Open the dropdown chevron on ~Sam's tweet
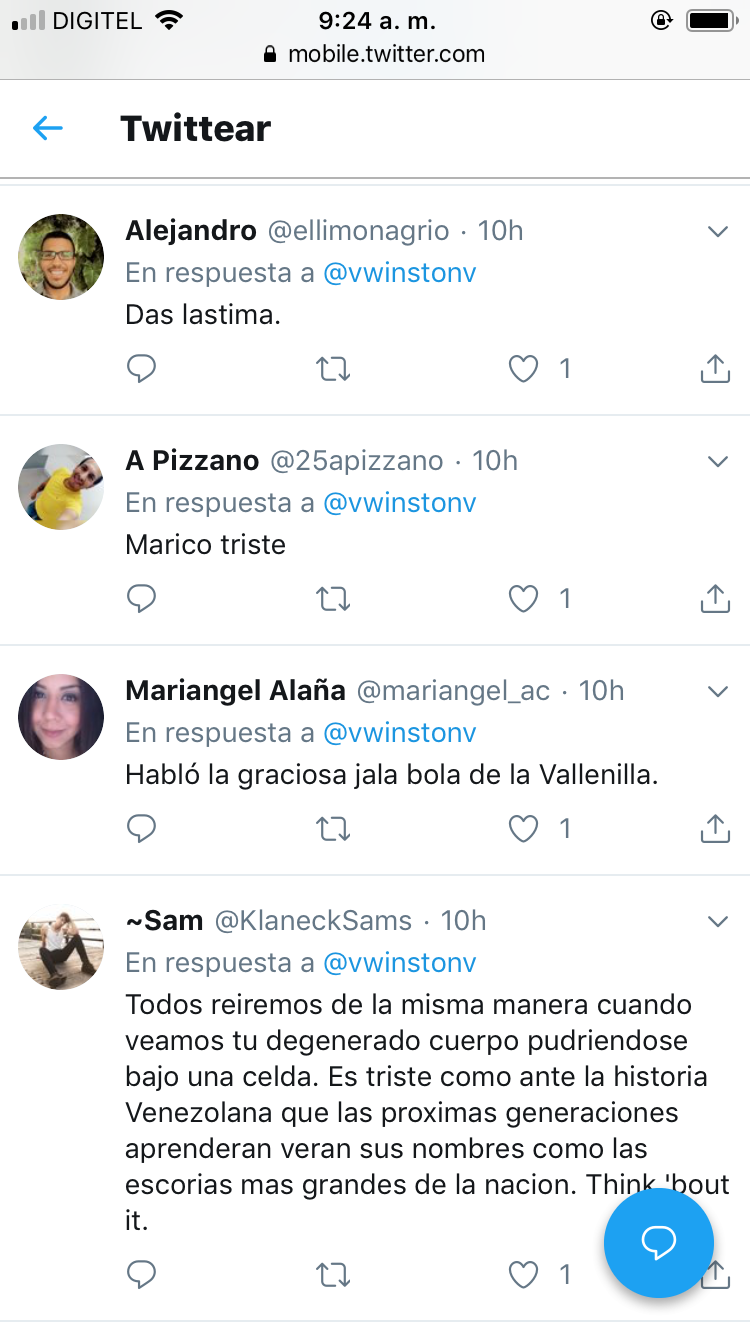This screenshot has width=750, height=1334. tap(717, 921)
